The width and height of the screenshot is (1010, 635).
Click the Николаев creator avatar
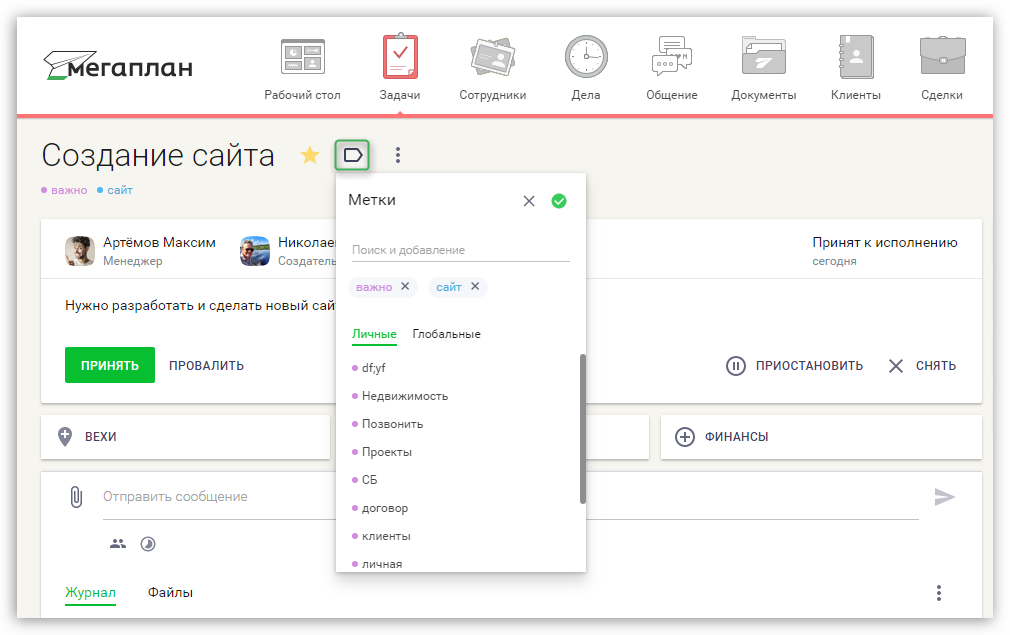pos(255,251)
